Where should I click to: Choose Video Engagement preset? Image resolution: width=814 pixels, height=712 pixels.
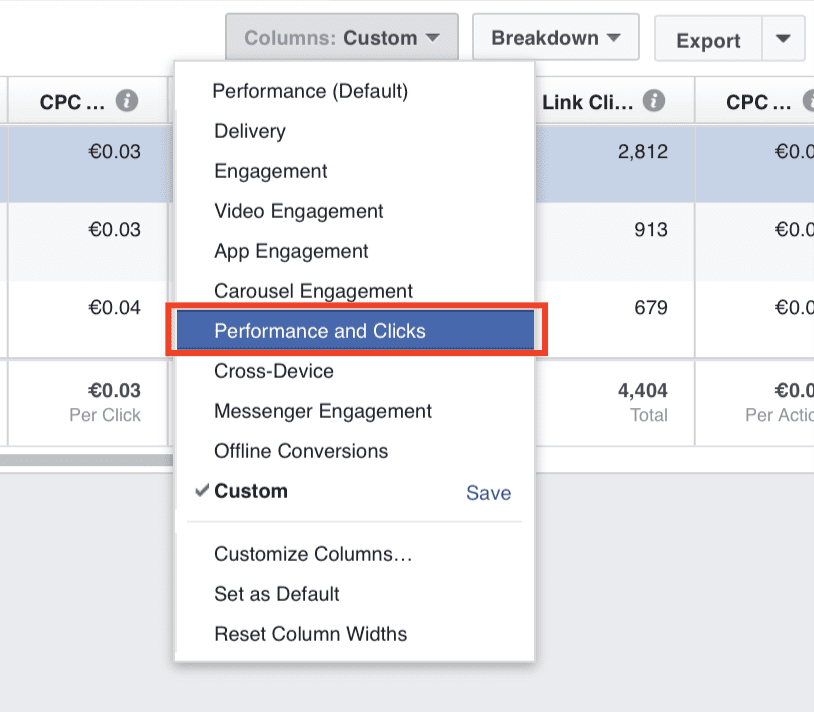click(x=299, y=211)
